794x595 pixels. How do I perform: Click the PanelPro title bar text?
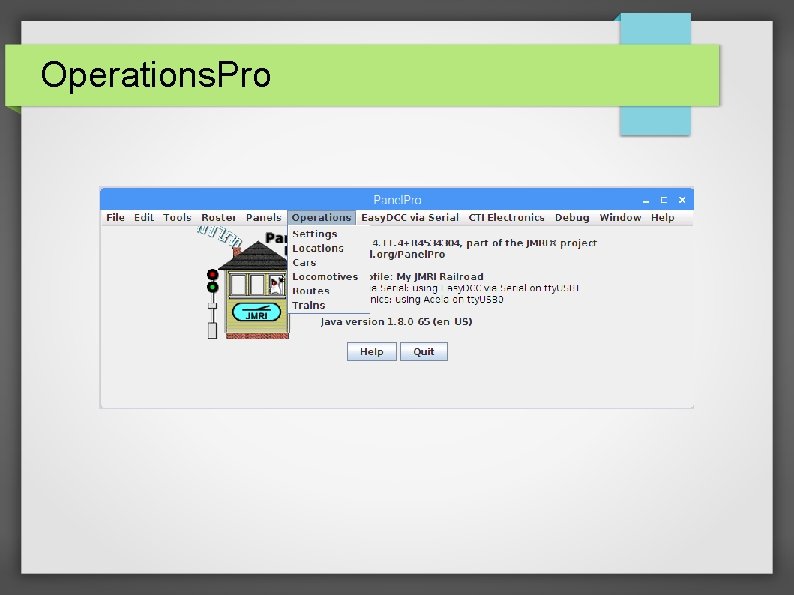397,200
